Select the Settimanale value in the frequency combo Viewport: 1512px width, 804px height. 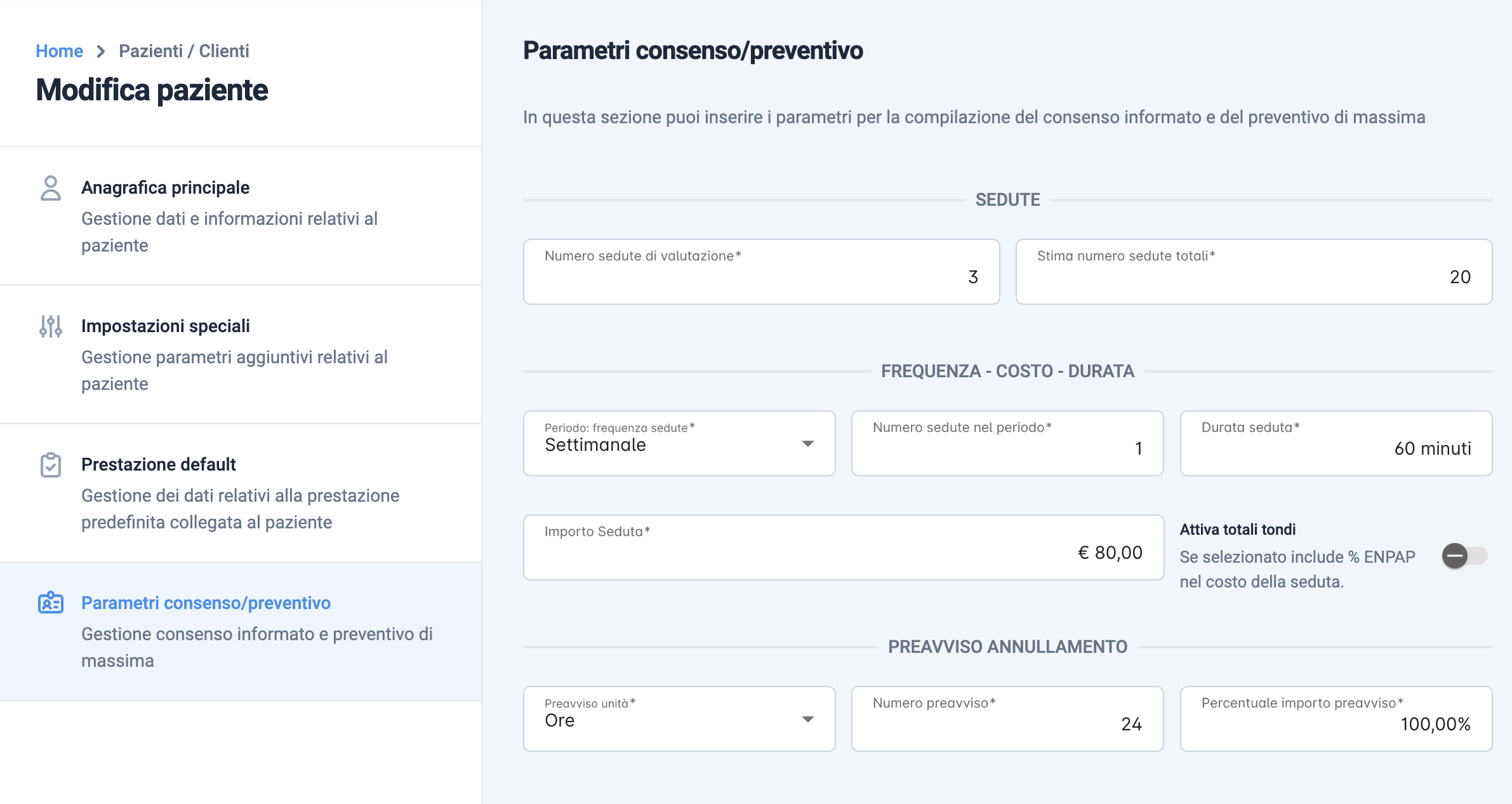pyautogui.click(x=595, y=445)
